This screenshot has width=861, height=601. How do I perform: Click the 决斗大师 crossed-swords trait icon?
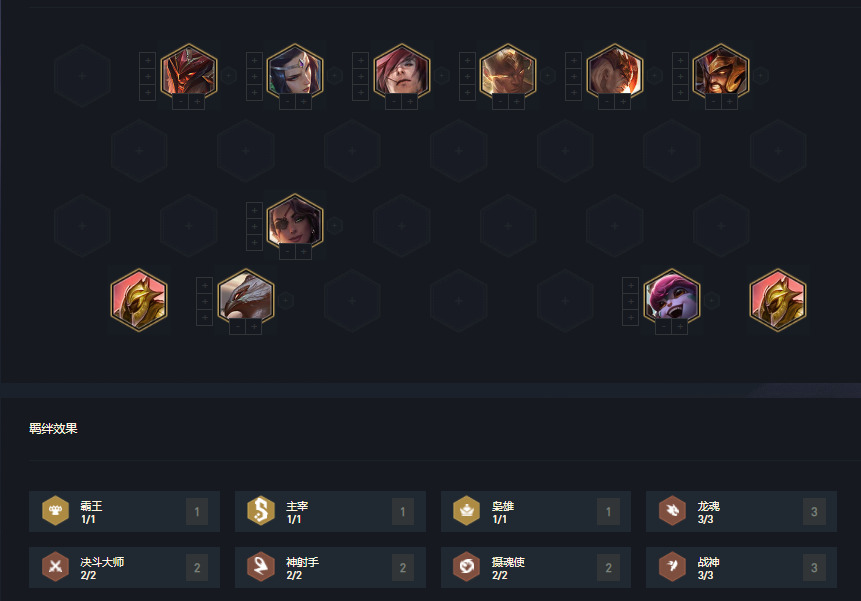tap(55, 566)
